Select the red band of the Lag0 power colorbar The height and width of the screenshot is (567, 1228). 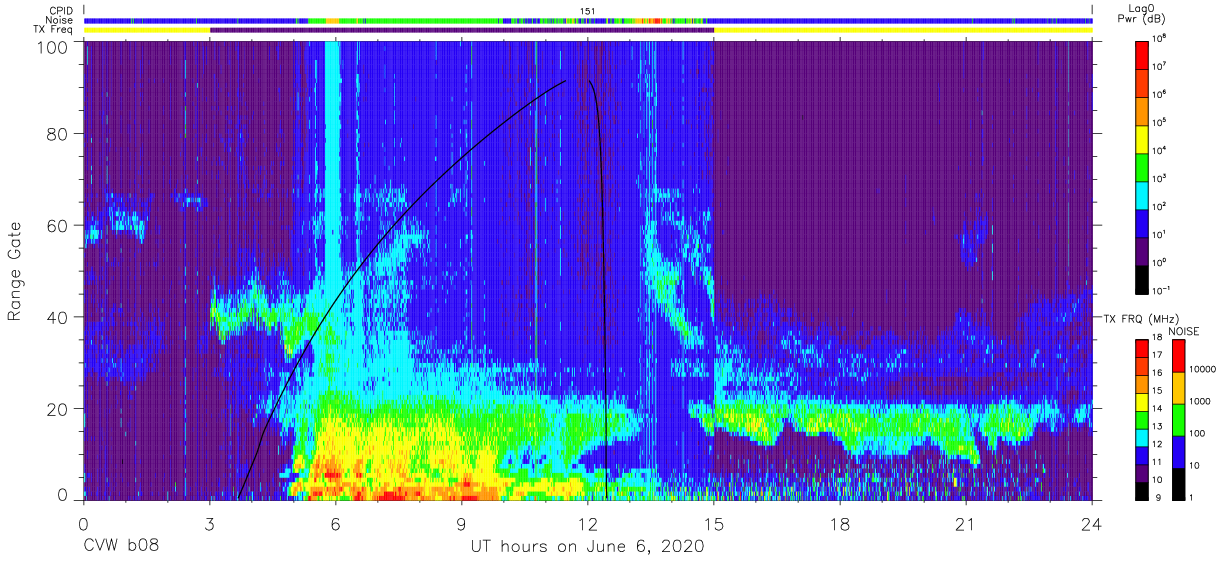(x=1141, y=53)
